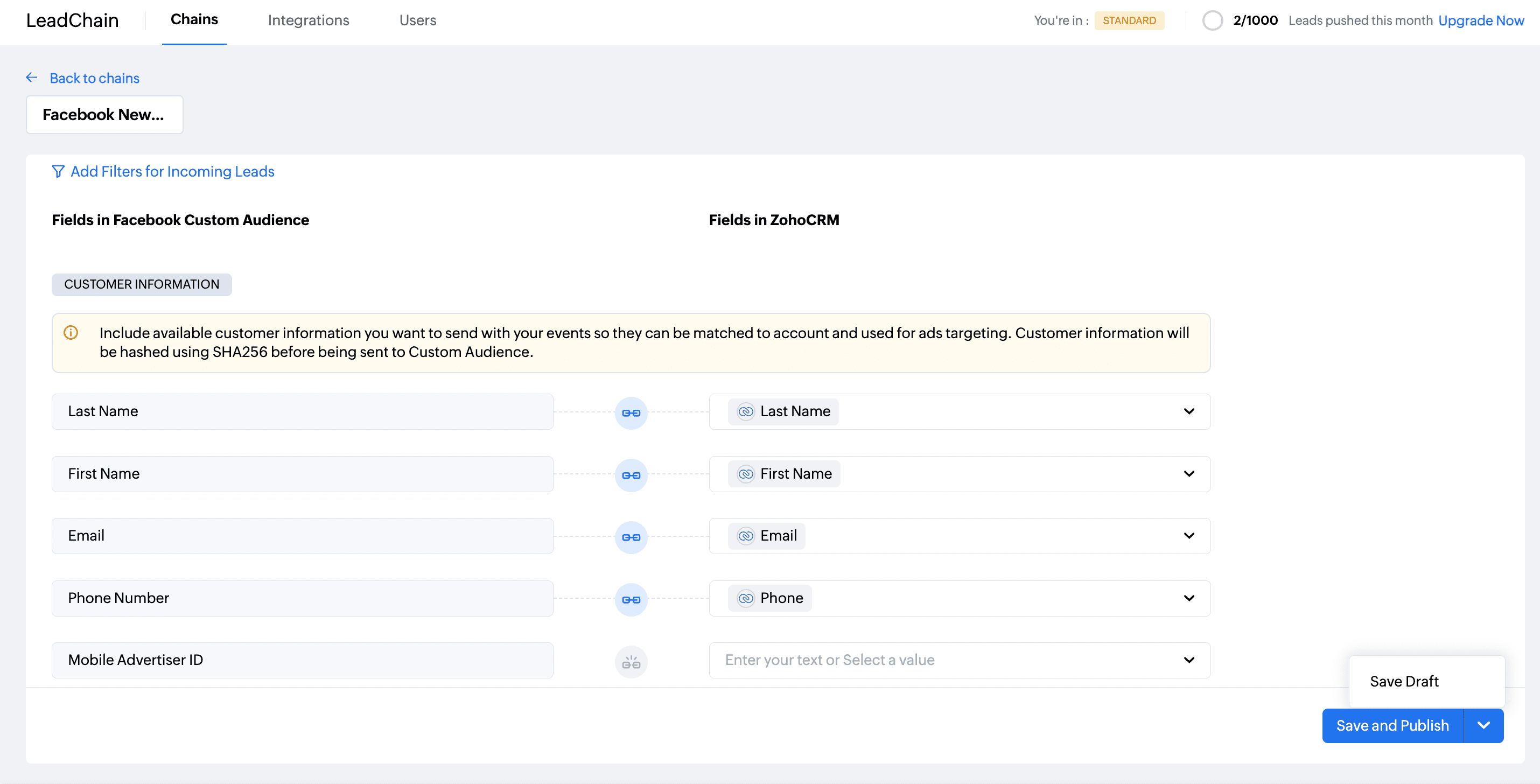The width and height of the screenshot is (1540, 784).
Task: Click the Email link mapping icon
Action: [x=631, y=537]
